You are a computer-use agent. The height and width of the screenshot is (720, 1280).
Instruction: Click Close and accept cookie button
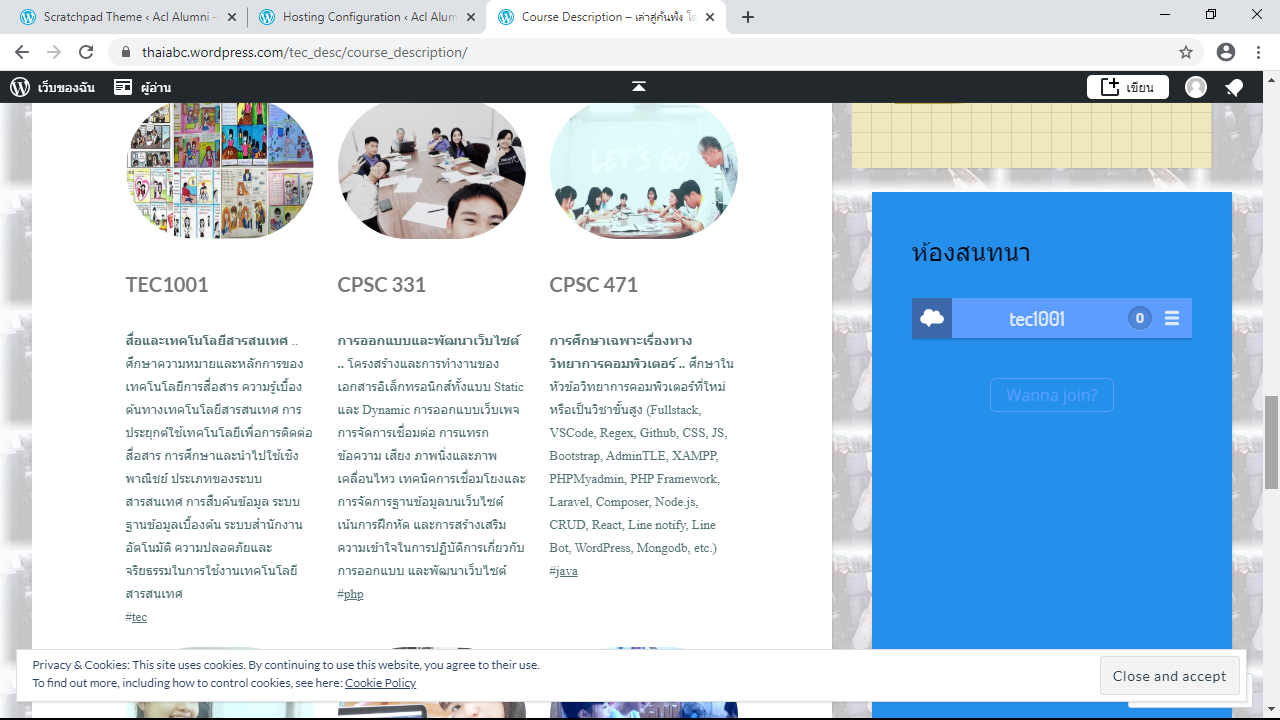pyautogui.click(x=1169, y=676)
